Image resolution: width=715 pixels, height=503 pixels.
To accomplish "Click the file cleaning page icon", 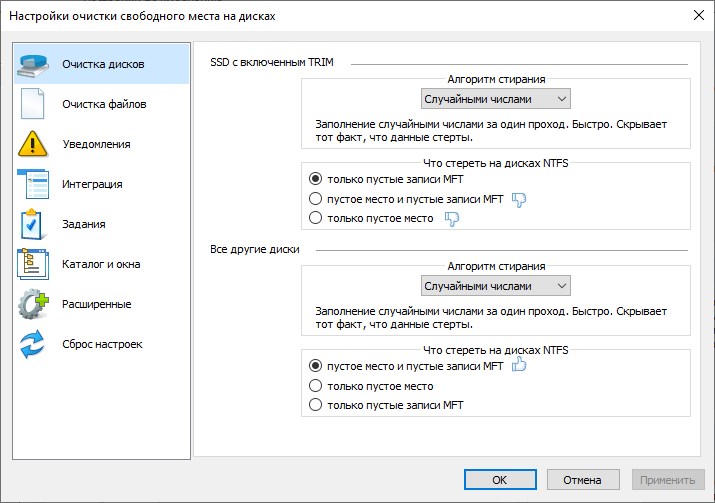I will click(x=32, y=104).
